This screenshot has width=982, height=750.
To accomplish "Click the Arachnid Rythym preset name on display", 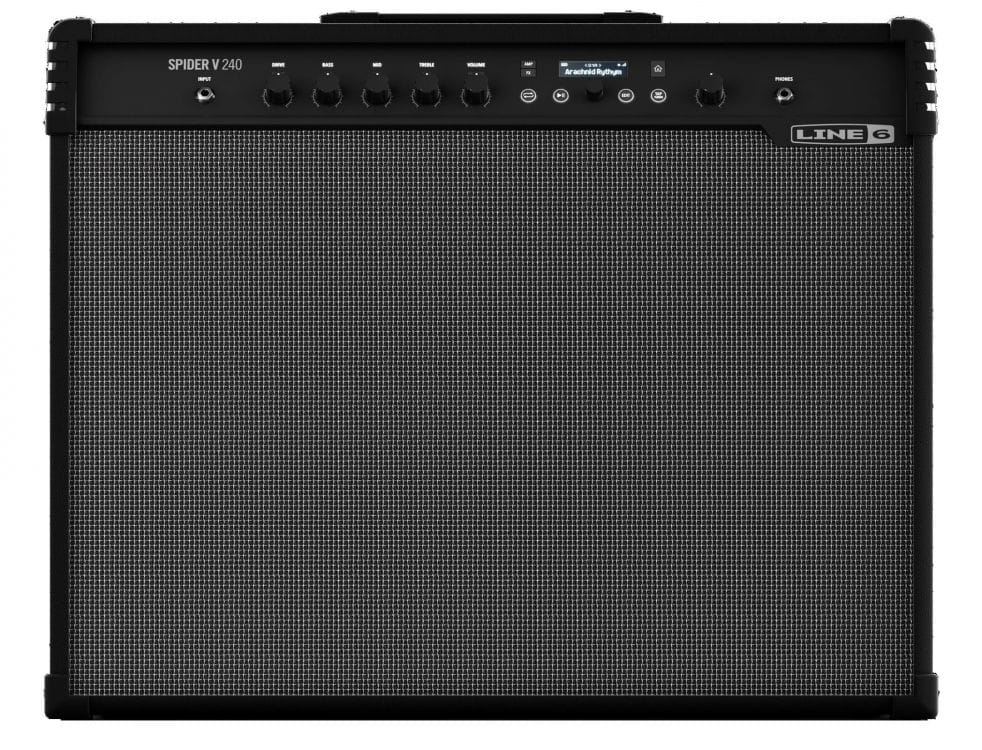I will (x=593, y=73).
